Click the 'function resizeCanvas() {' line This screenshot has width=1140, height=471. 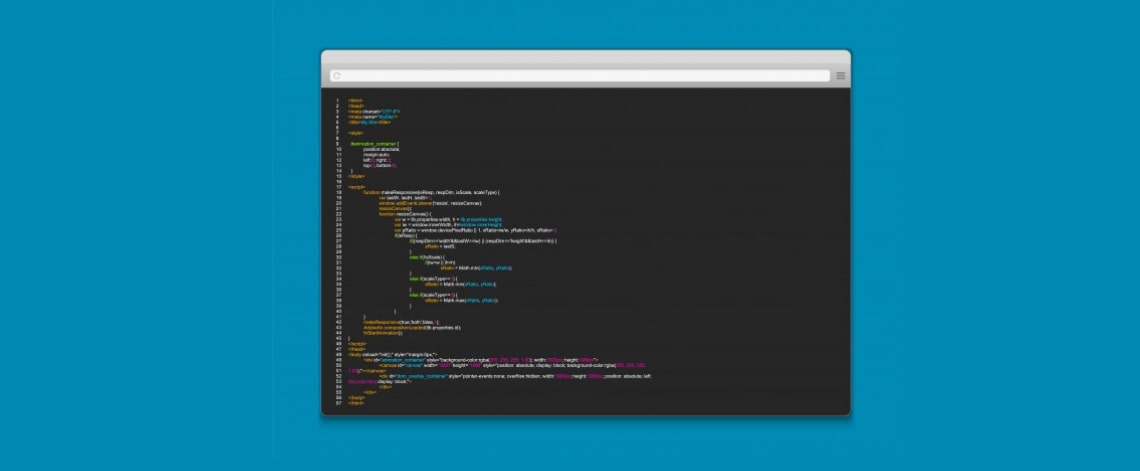[405, 214]
